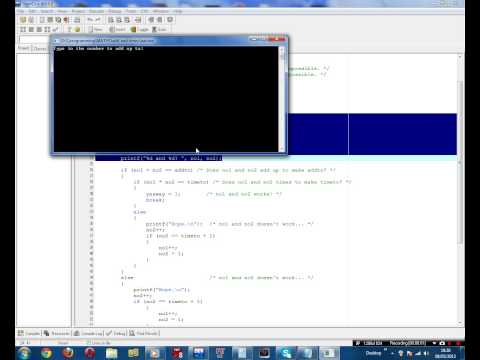Open Chrome from the taskbar
The image size is (480, 360).
(47, 353)
